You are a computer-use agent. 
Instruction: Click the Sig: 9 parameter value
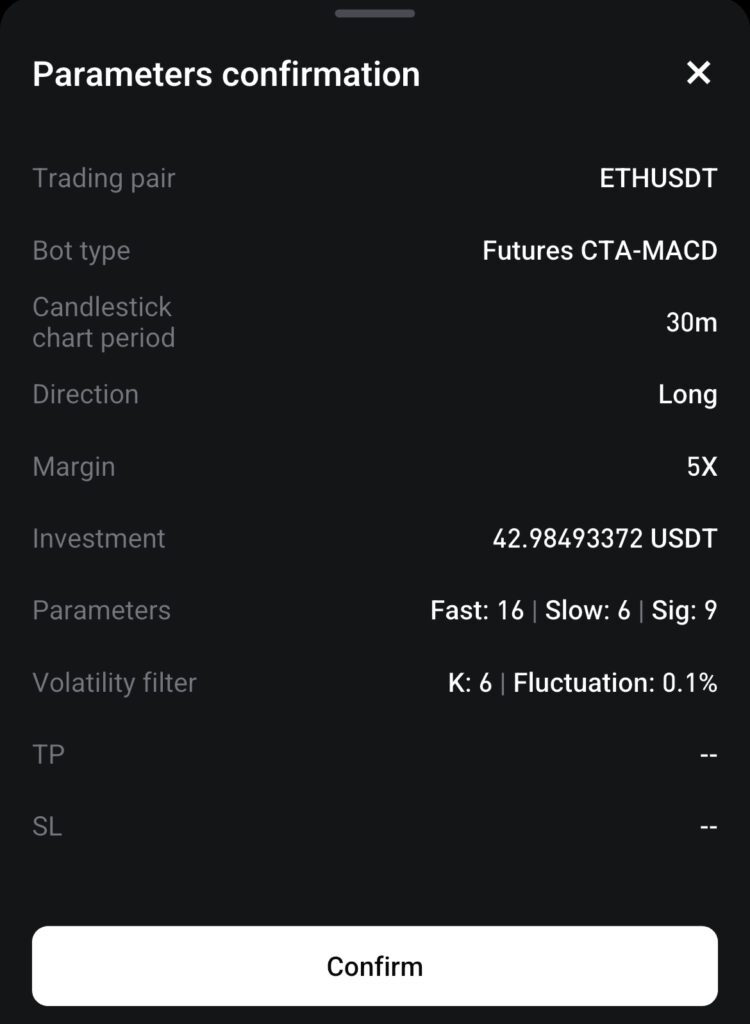[x=684, y=611]
